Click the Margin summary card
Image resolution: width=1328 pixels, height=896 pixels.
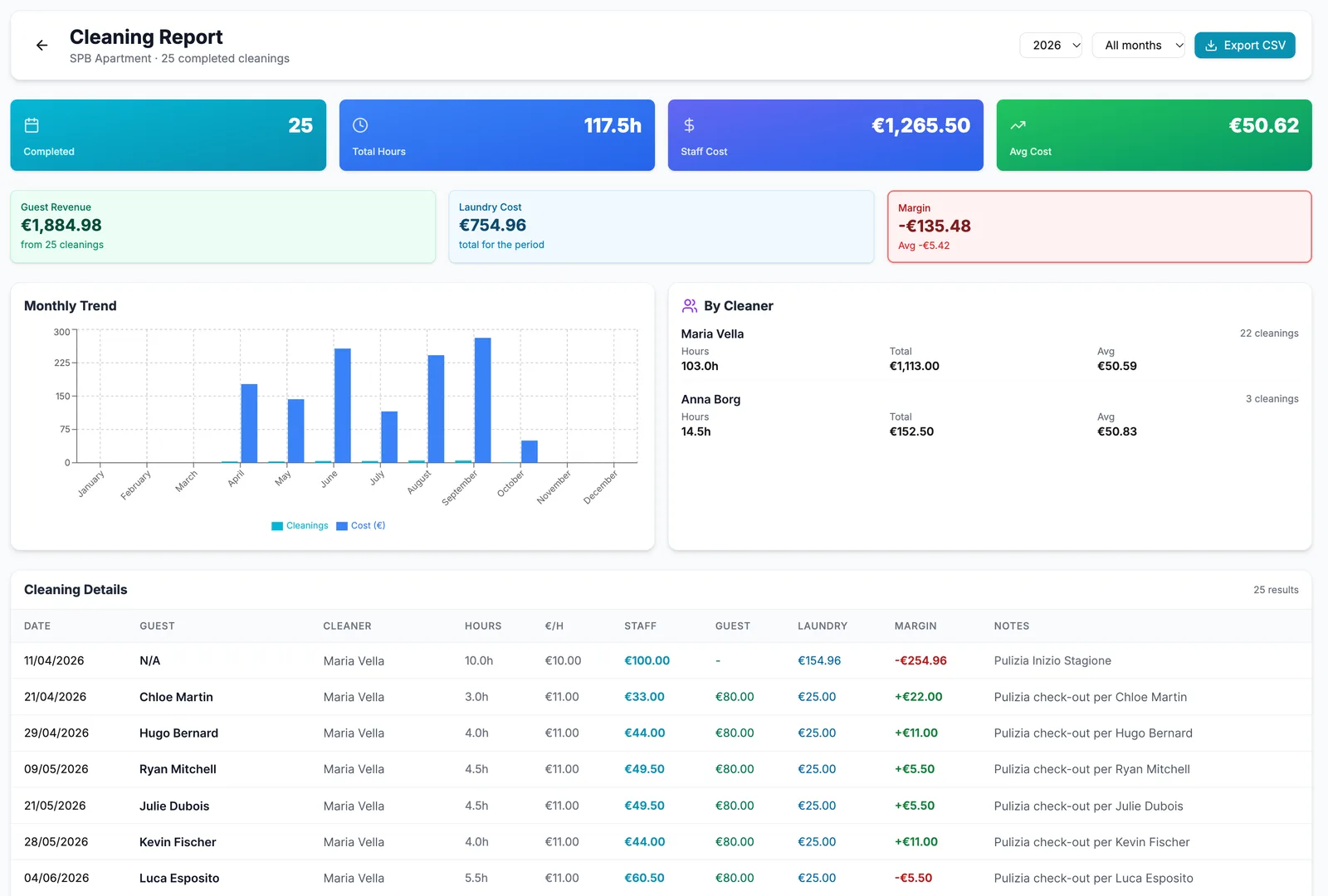coord(1100,226)
